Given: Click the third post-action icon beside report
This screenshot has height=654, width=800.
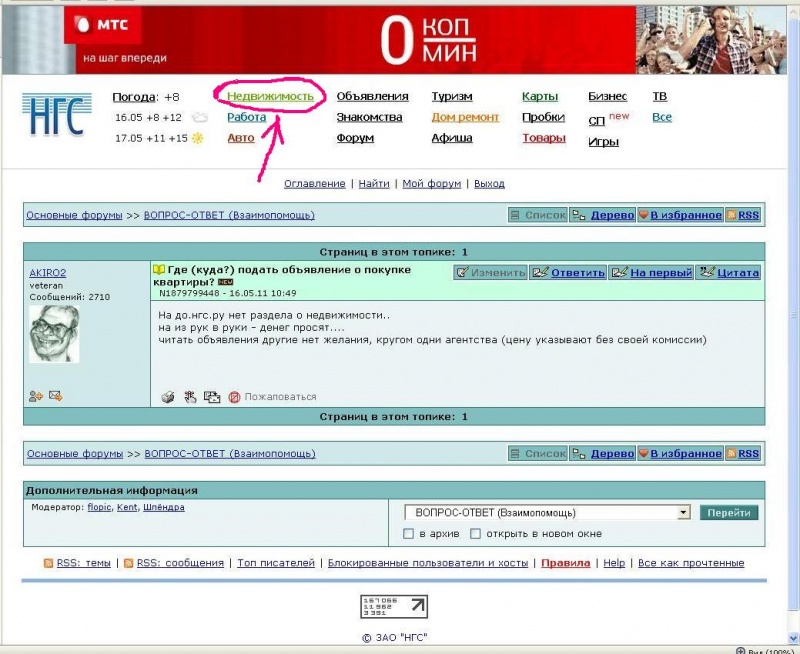Looking at the screenshot, I should (212, 397).
